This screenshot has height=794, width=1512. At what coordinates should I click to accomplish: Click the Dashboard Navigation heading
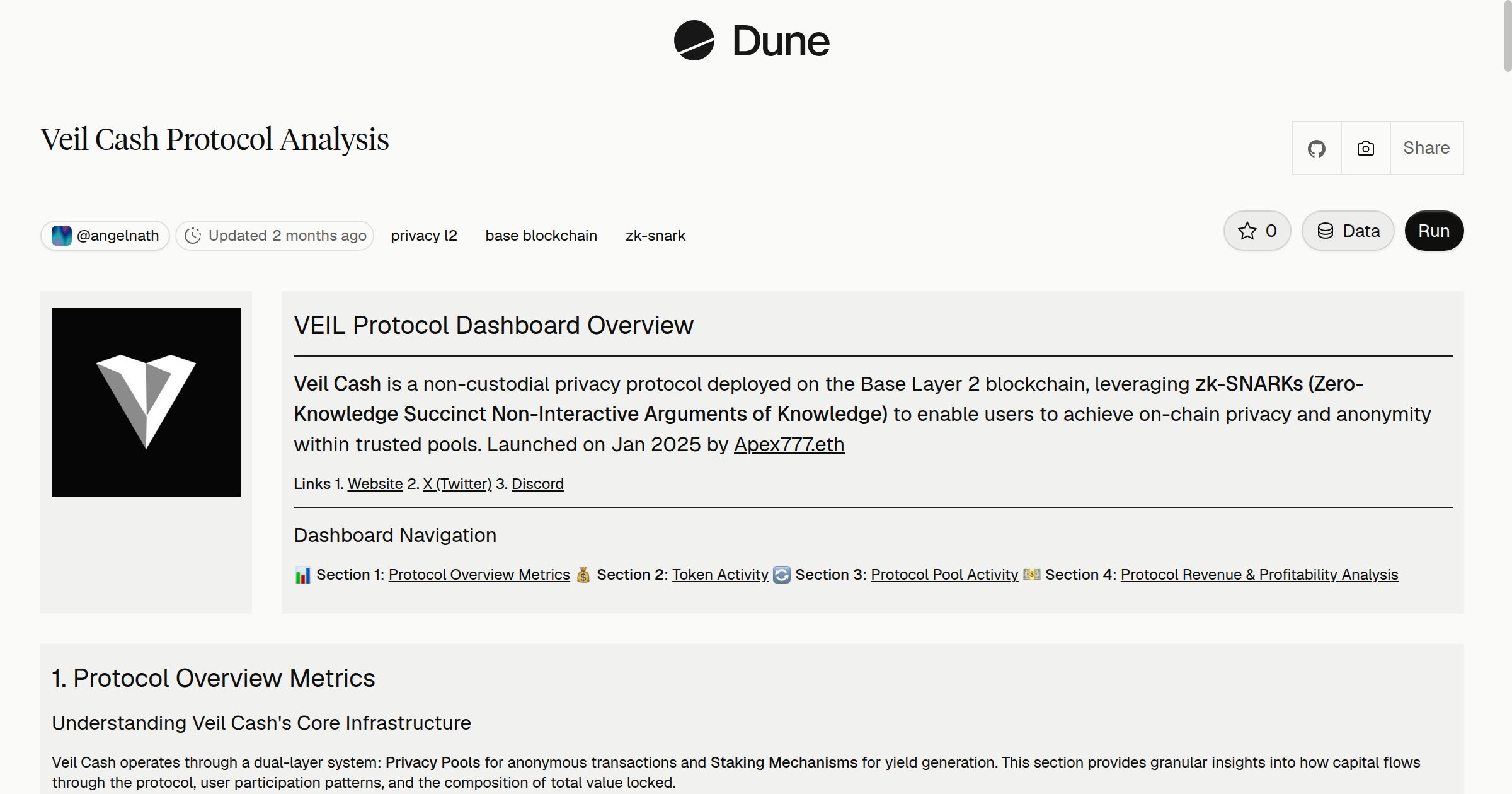395,536
